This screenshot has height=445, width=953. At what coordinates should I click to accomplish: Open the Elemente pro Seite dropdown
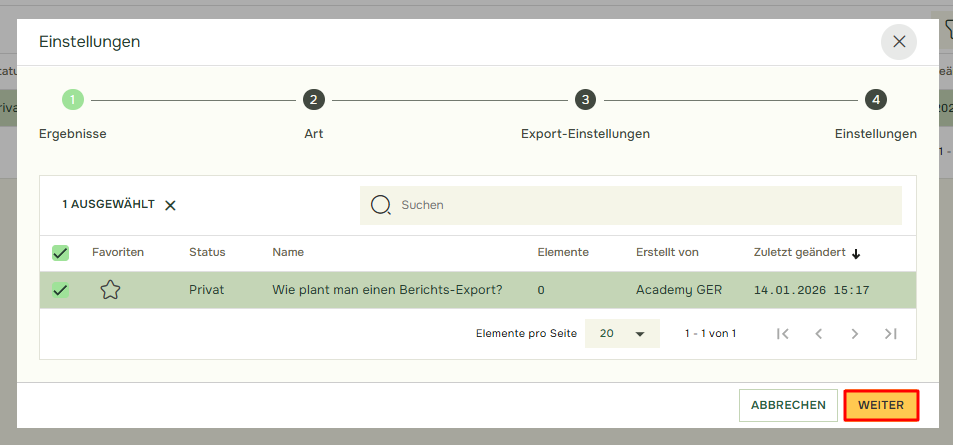pyautogui.click(x=622, y=334)
